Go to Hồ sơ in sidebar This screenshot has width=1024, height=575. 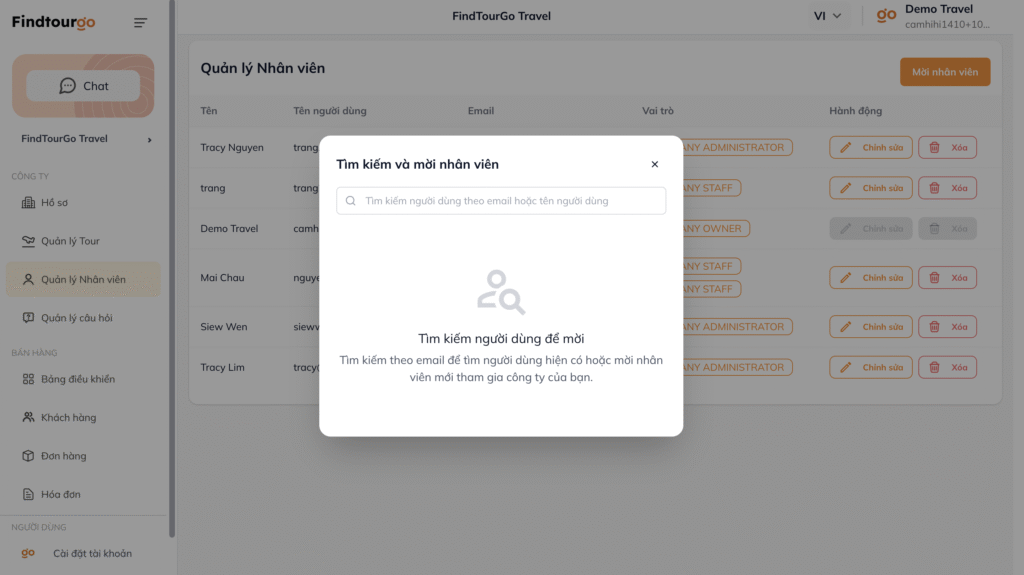(x=54, y=203)
